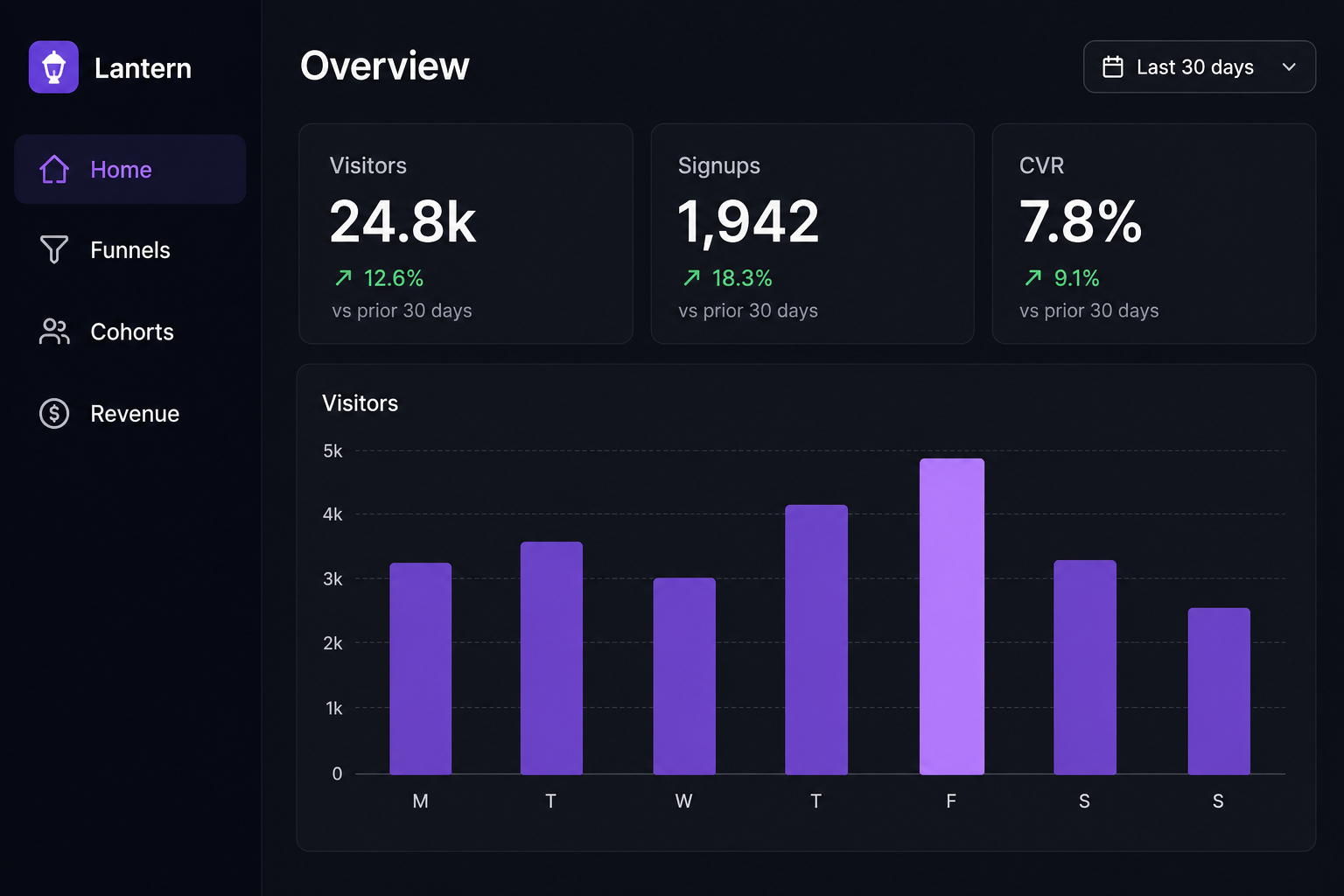Click the 1k axis label

[334, 708]
